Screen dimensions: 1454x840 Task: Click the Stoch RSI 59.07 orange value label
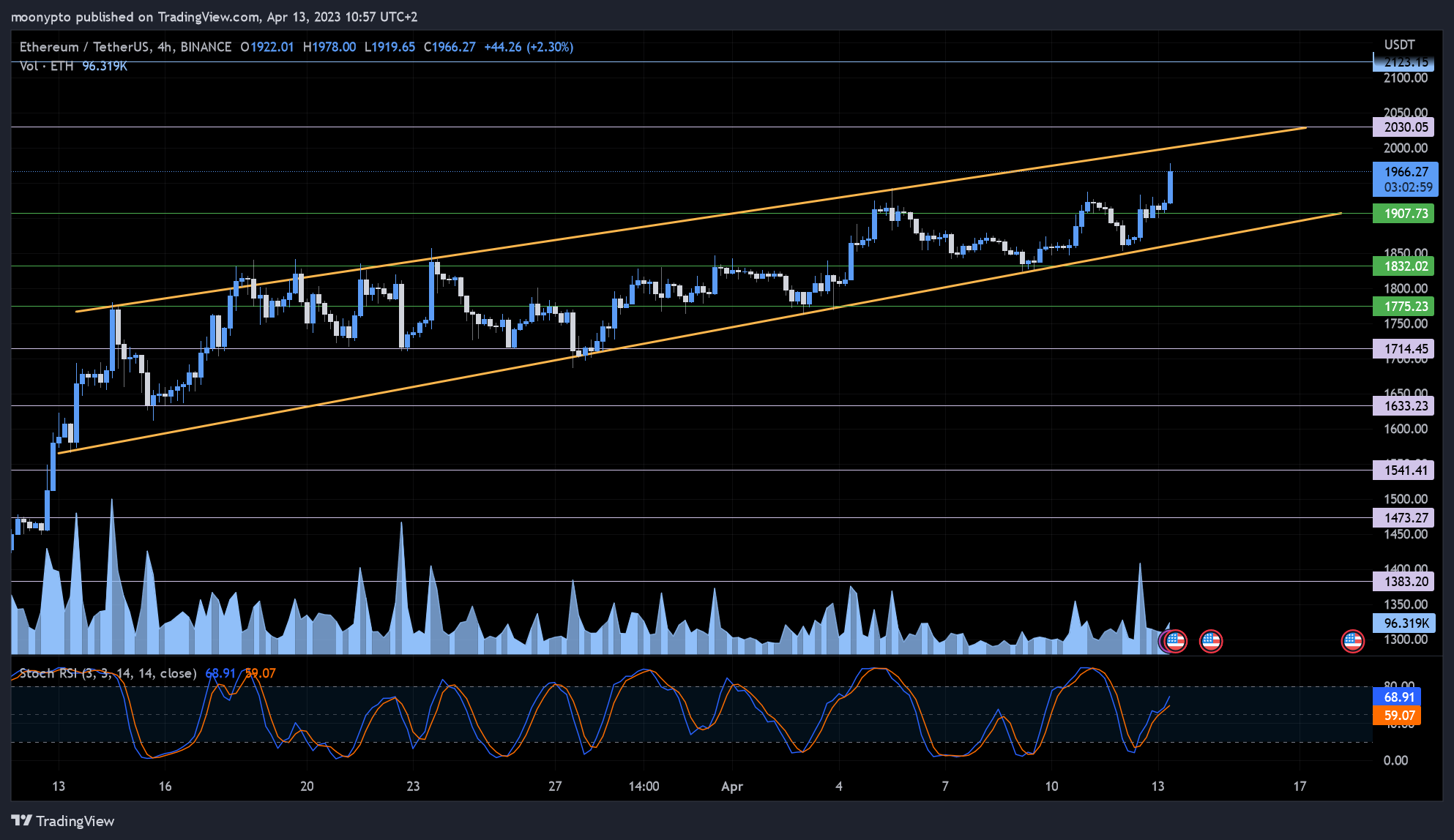pos(1397,716)
